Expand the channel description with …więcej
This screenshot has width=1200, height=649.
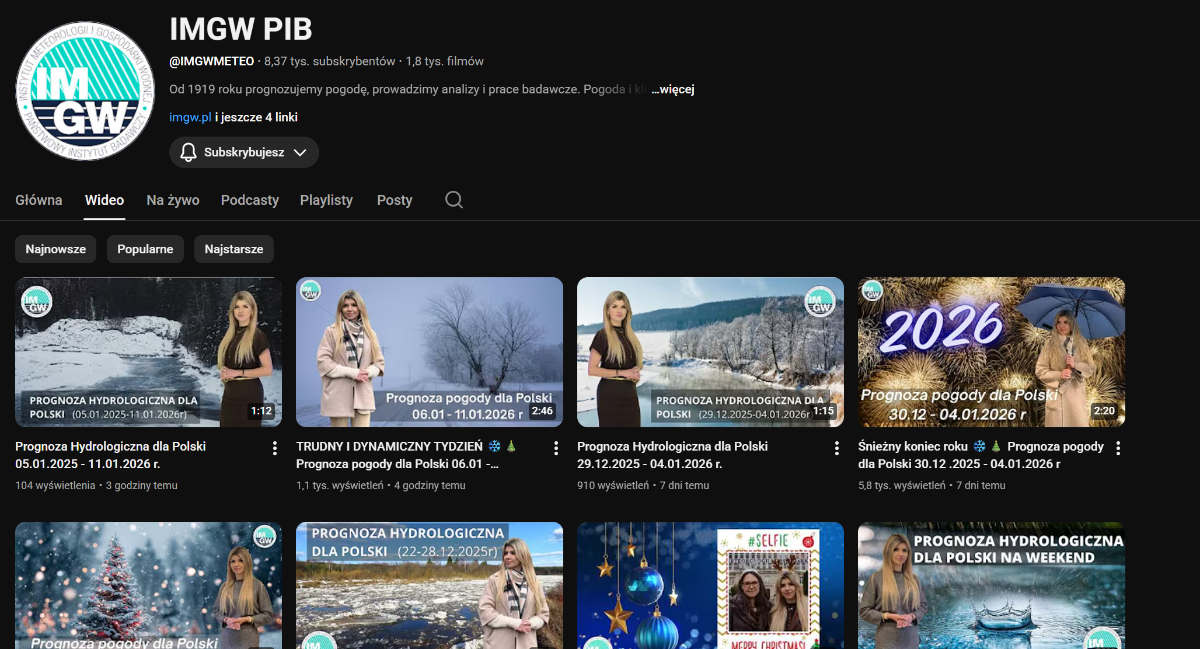click(673, 89)
